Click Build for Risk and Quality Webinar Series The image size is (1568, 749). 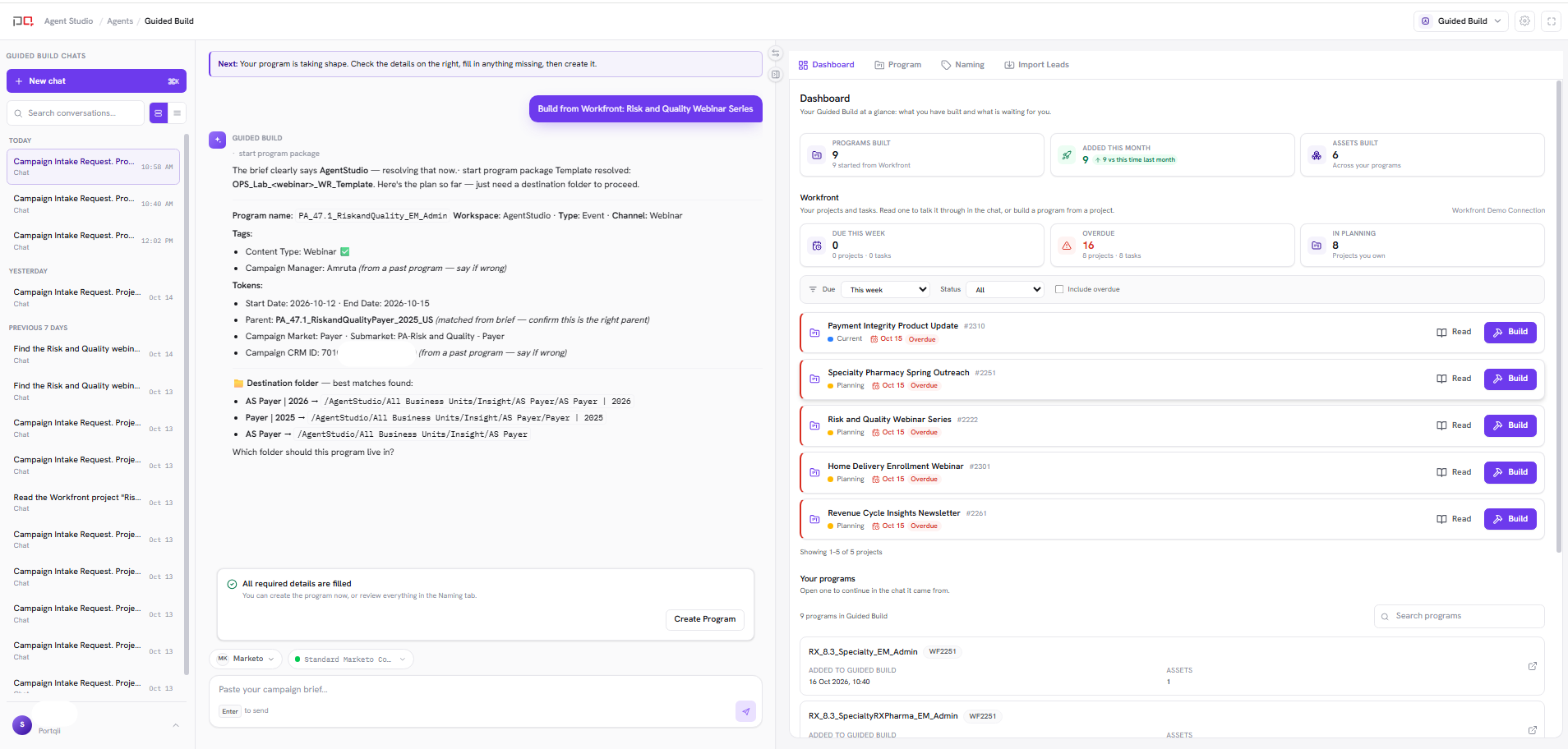point(1510,425)
